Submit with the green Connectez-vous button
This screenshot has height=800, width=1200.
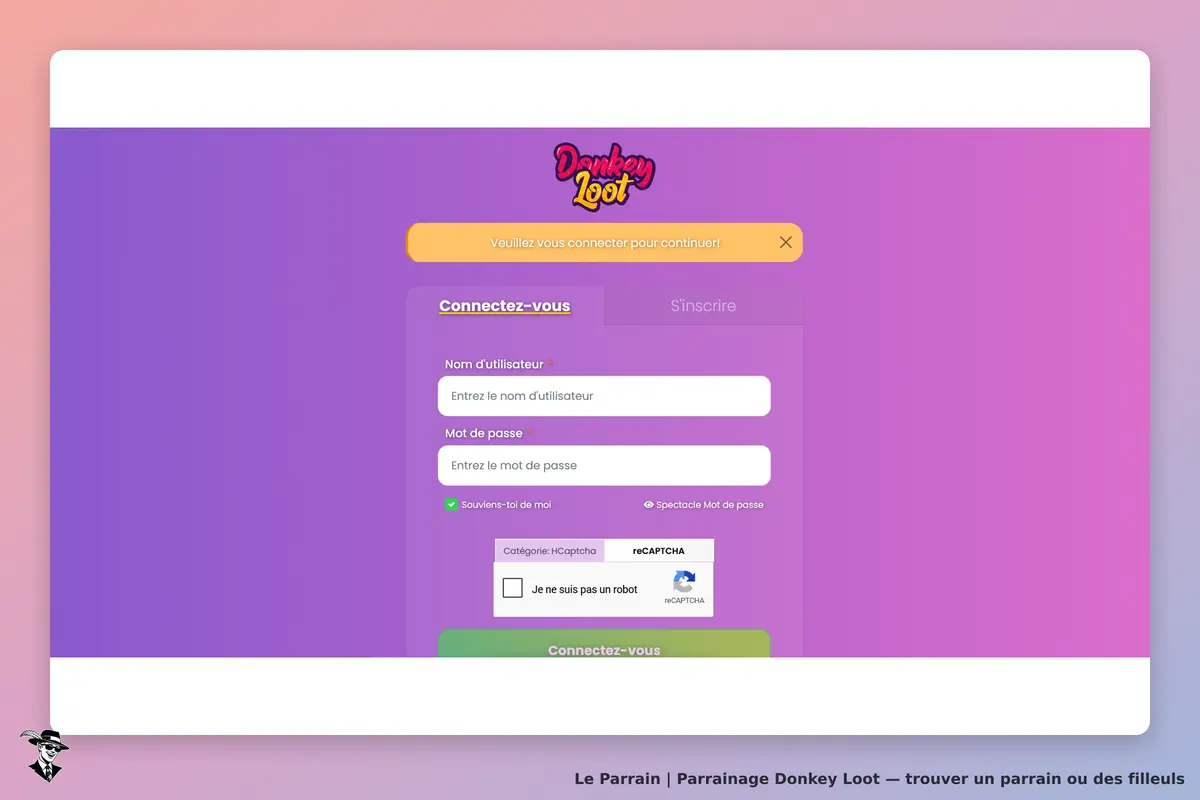click(x=604, y=644)
